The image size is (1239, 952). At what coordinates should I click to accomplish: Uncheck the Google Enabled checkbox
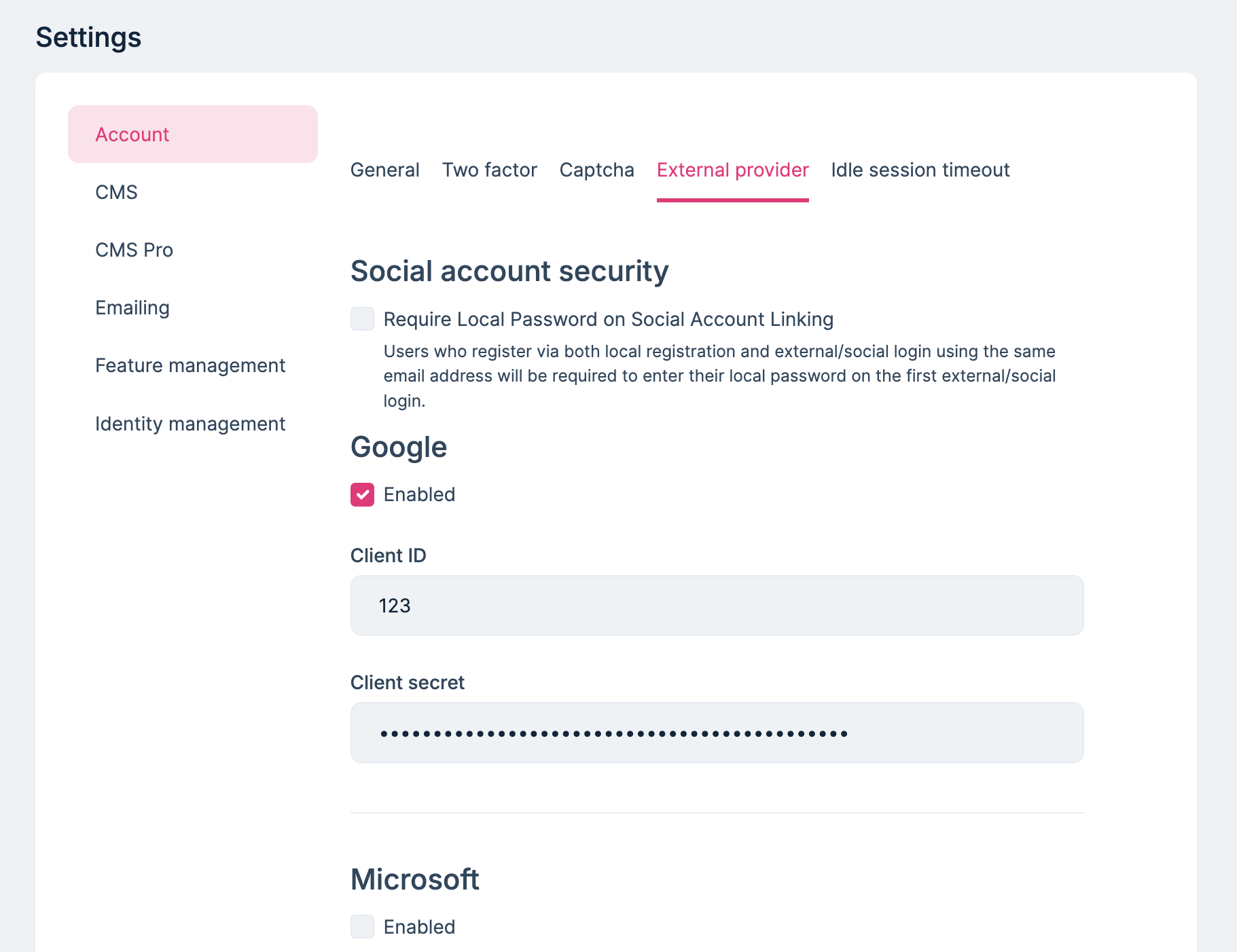coord(362,494)
